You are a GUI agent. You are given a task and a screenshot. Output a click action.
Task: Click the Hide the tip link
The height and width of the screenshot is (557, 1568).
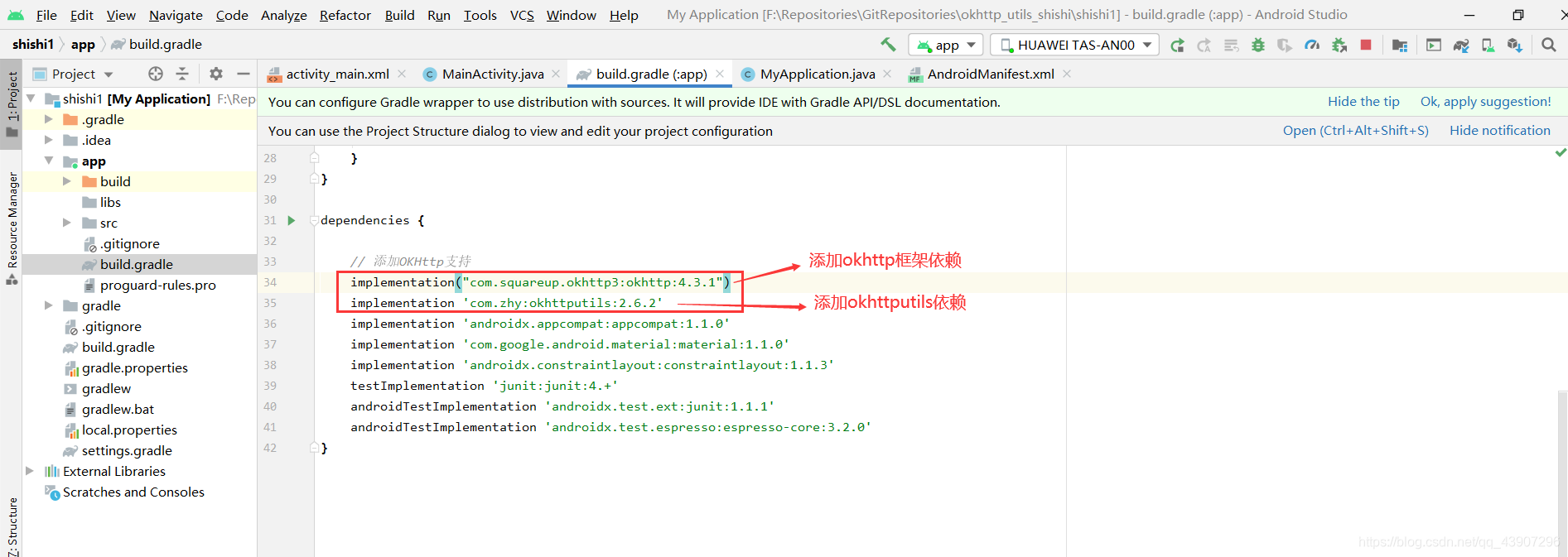click(x=1363, y=102)
